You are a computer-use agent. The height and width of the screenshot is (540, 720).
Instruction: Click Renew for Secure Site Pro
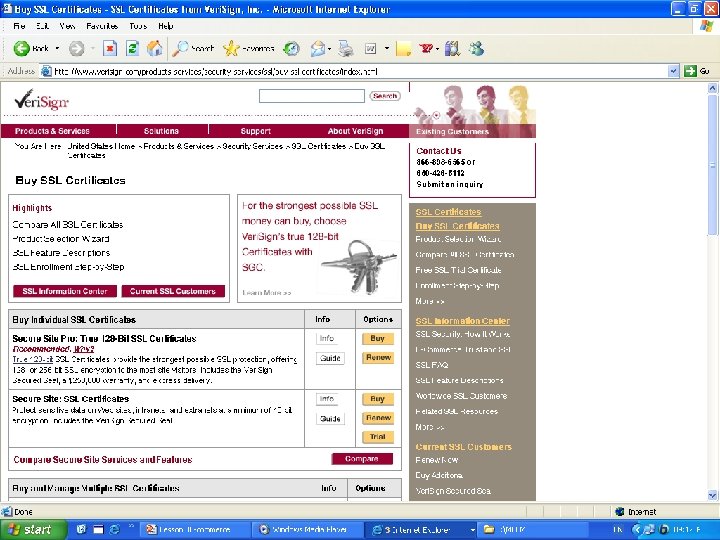pos(378,357)
